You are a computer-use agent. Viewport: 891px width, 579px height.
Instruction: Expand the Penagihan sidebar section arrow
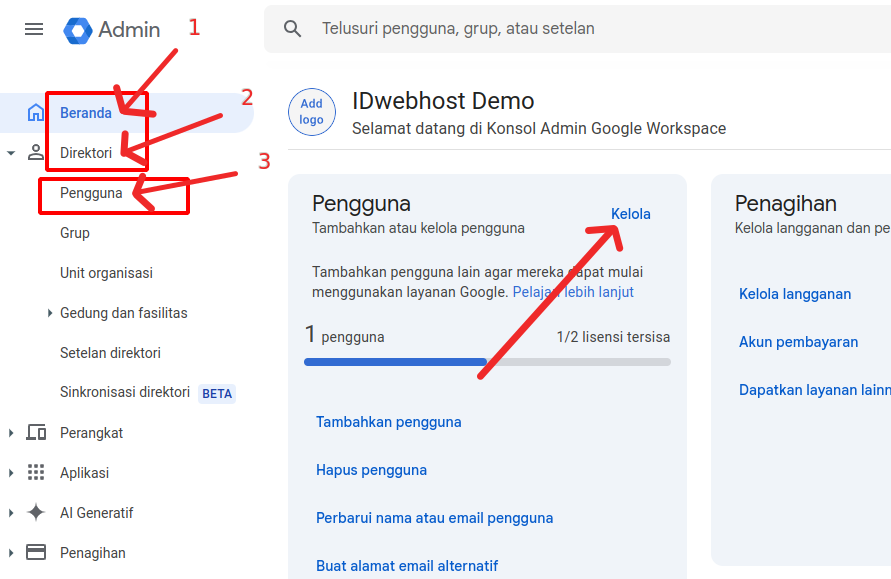(x=11, y=553)
